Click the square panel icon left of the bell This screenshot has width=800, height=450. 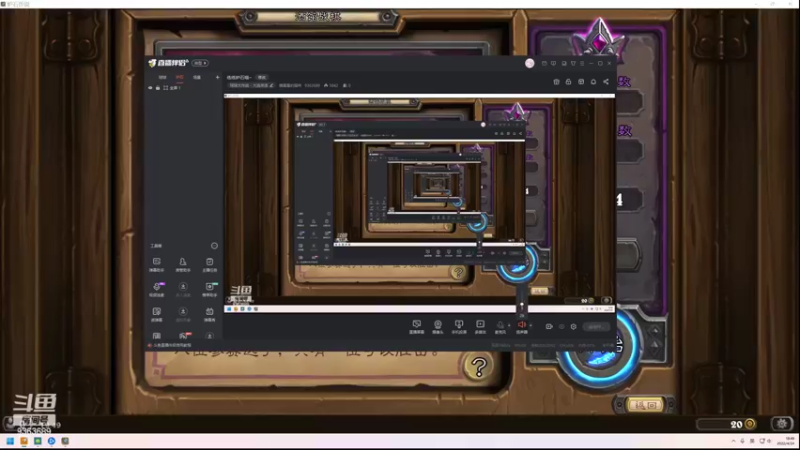tap(581, 82)
